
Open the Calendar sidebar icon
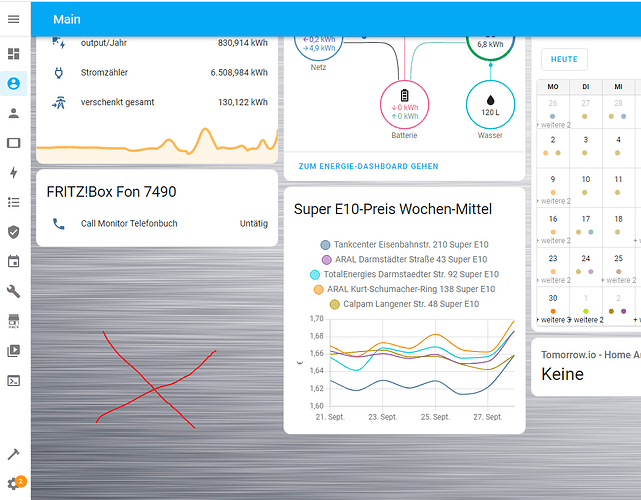pyautogui.click(x=13, y=262)
